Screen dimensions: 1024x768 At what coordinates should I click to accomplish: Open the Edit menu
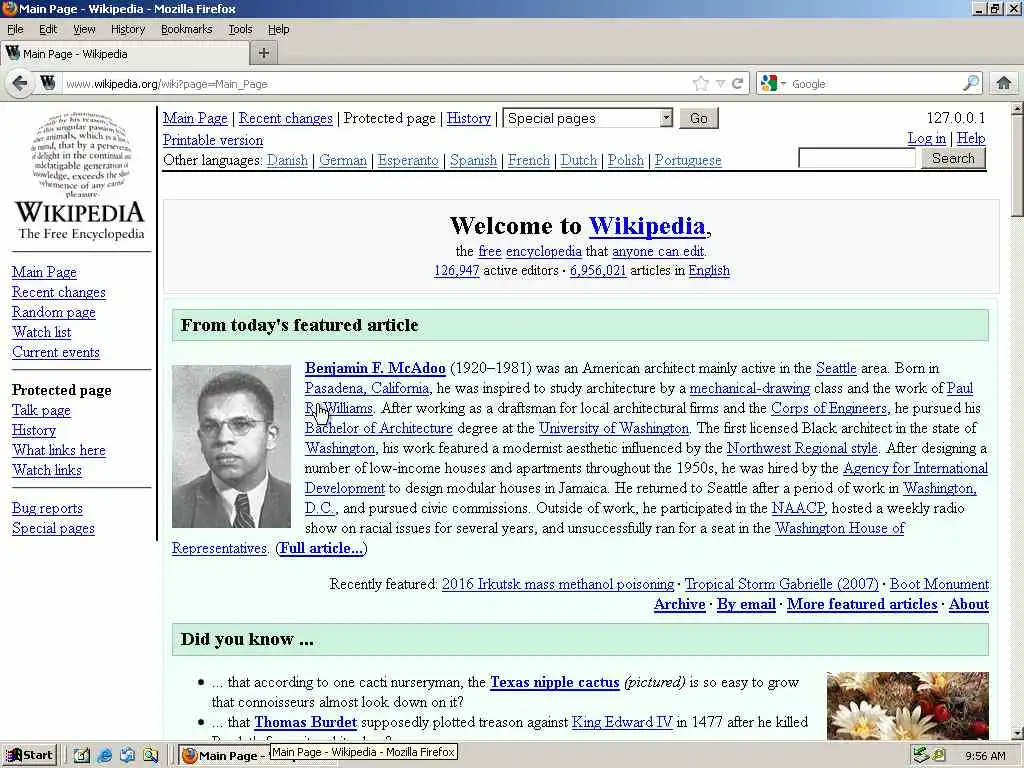pyautogui.click(x=48, y=29)
